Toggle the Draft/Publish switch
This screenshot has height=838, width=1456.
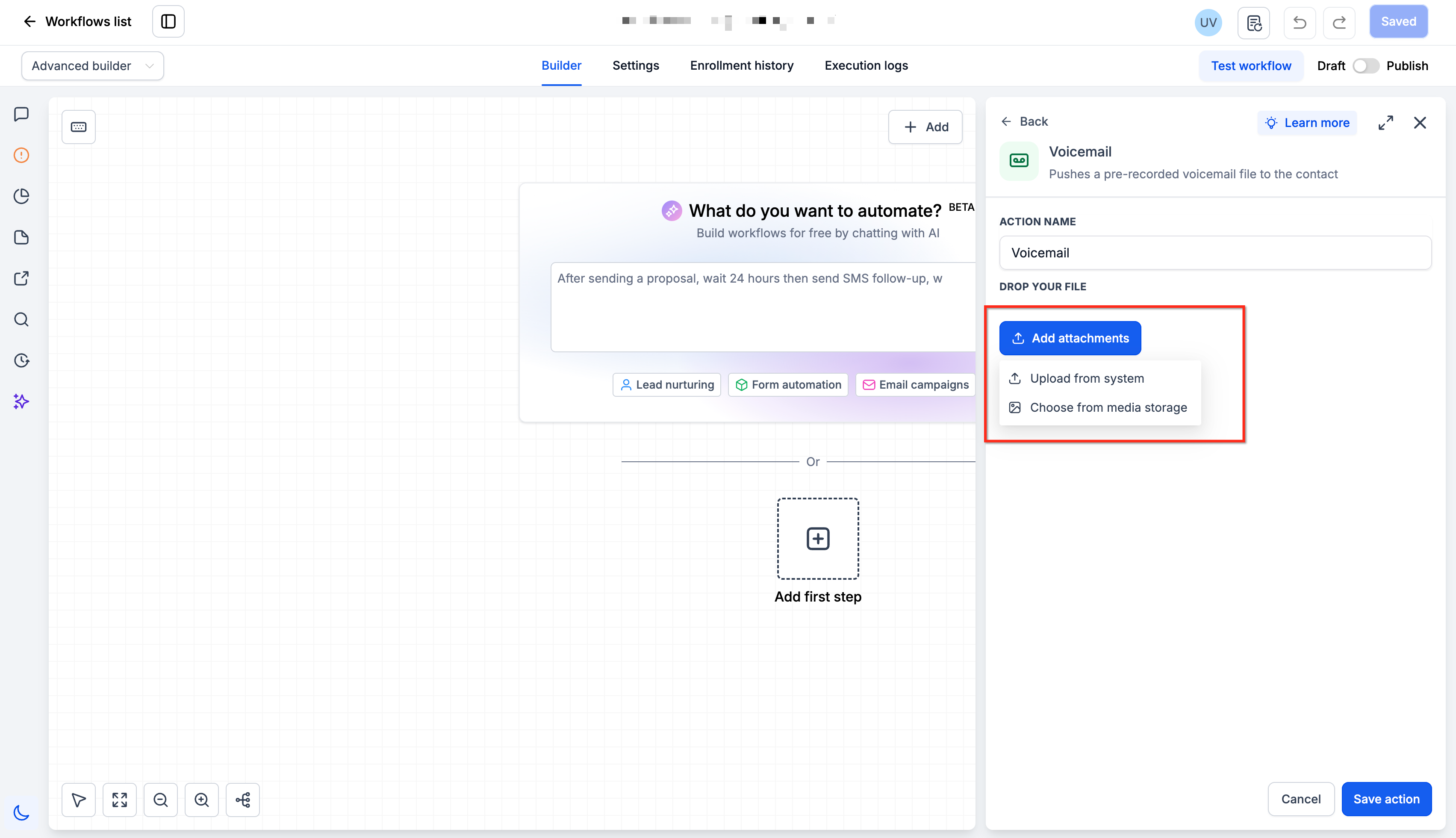click(1365, 65)
